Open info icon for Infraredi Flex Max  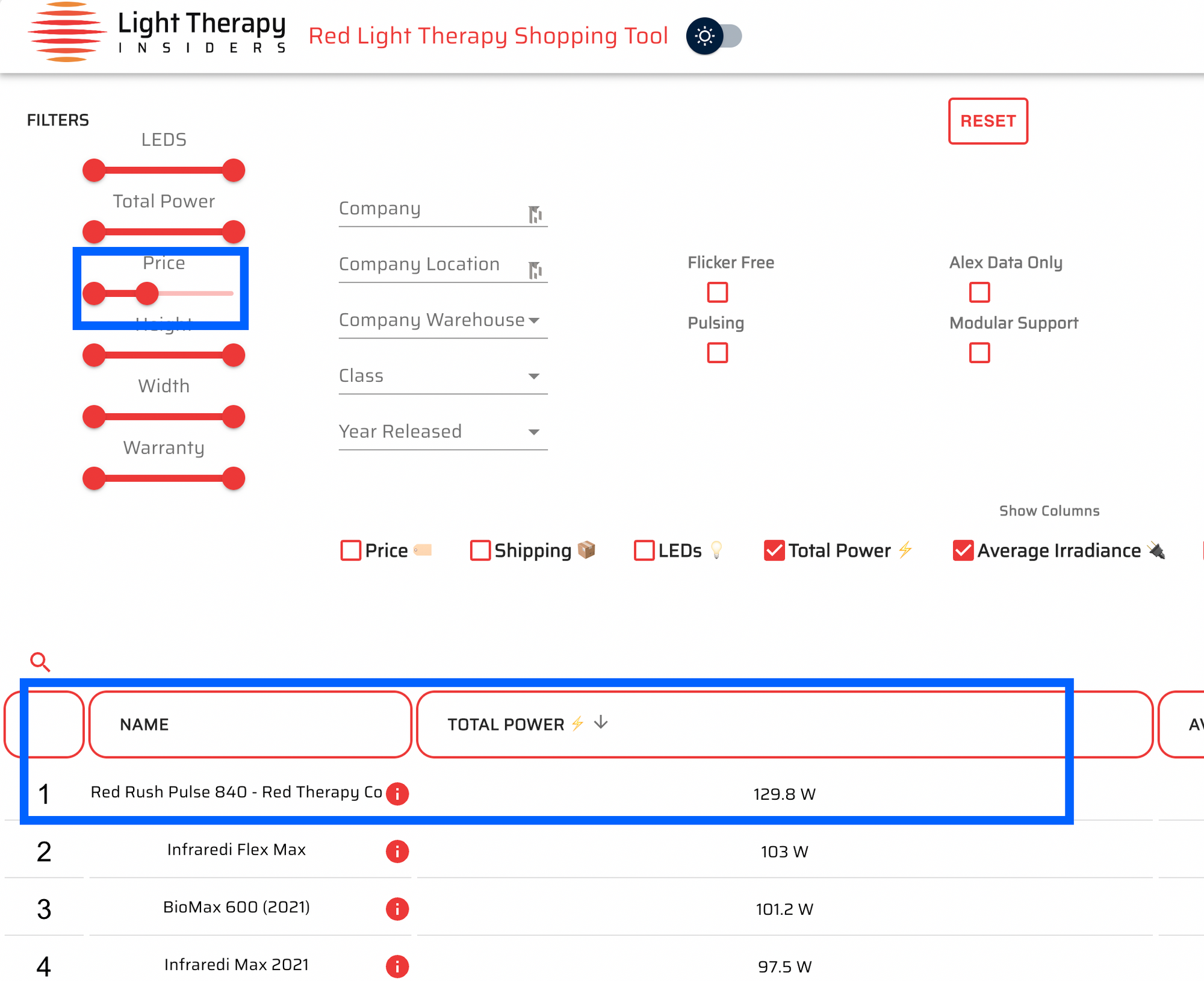(x=397, y=852)
